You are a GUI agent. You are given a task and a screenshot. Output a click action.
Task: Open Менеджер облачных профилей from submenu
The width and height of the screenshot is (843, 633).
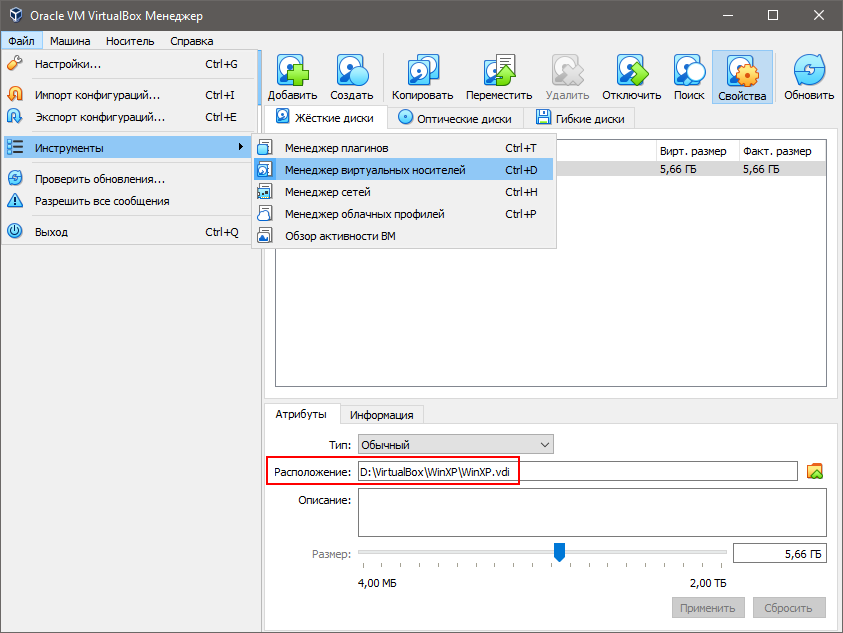click(x=404, y=214)
